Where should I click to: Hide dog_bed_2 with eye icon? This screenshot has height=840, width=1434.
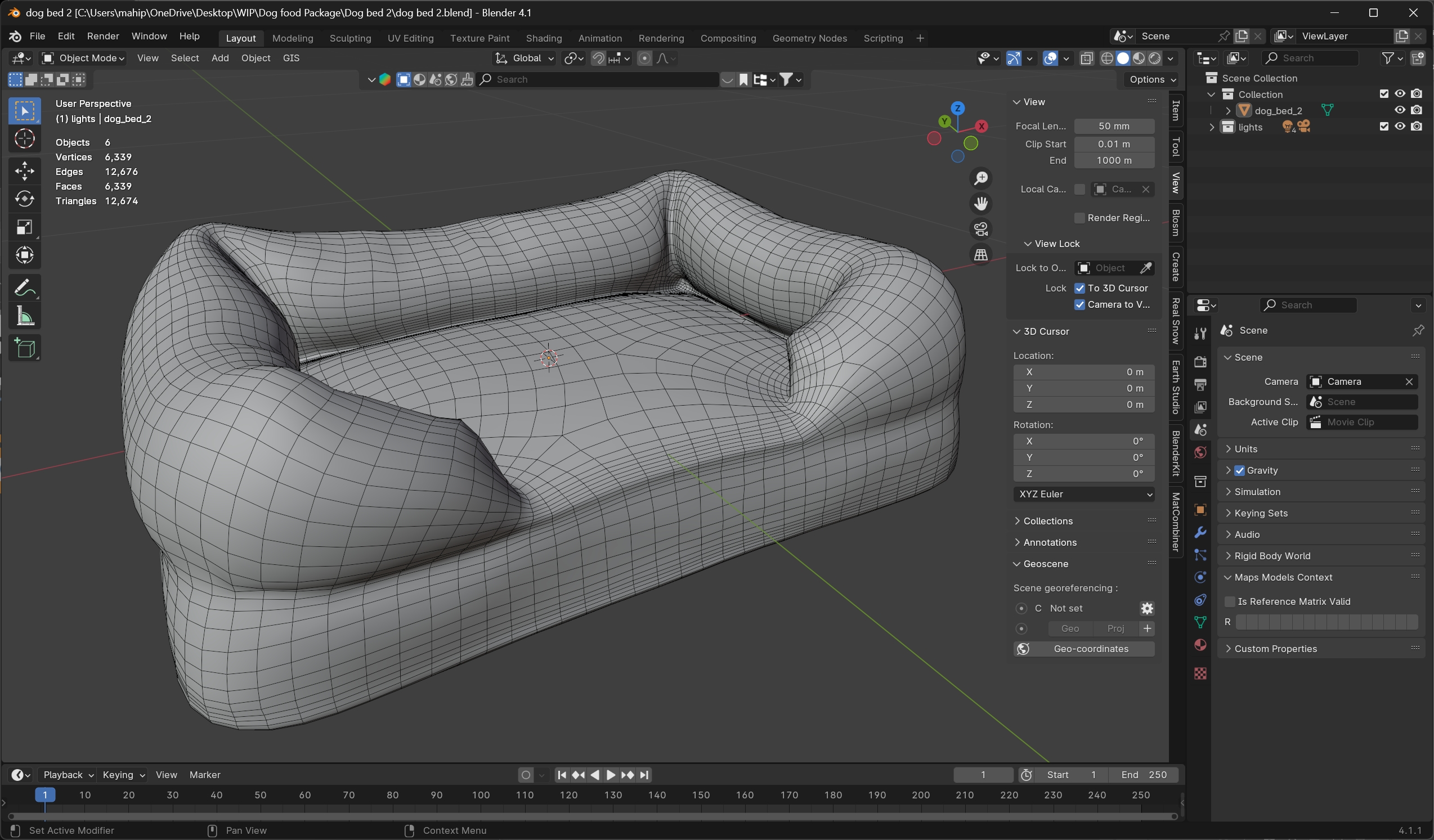(x=1400, y=110)
